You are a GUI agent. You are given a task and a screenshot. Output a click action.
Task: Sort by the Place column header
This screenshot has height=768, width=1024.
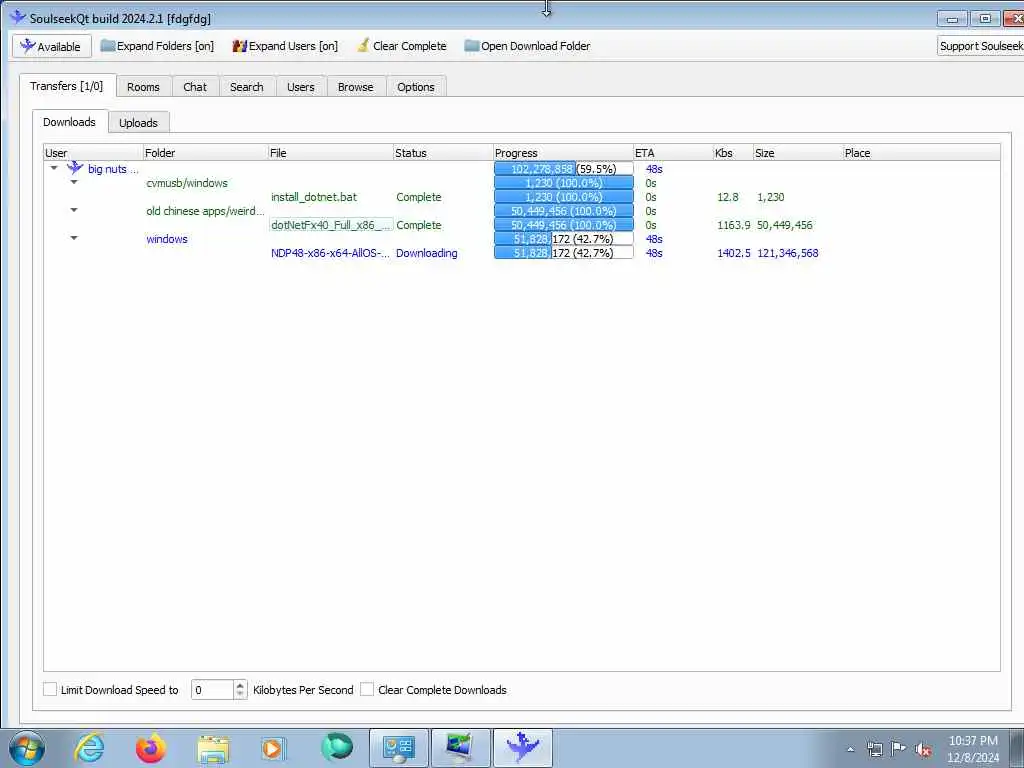pyautogui.click(x=921, y=153)
